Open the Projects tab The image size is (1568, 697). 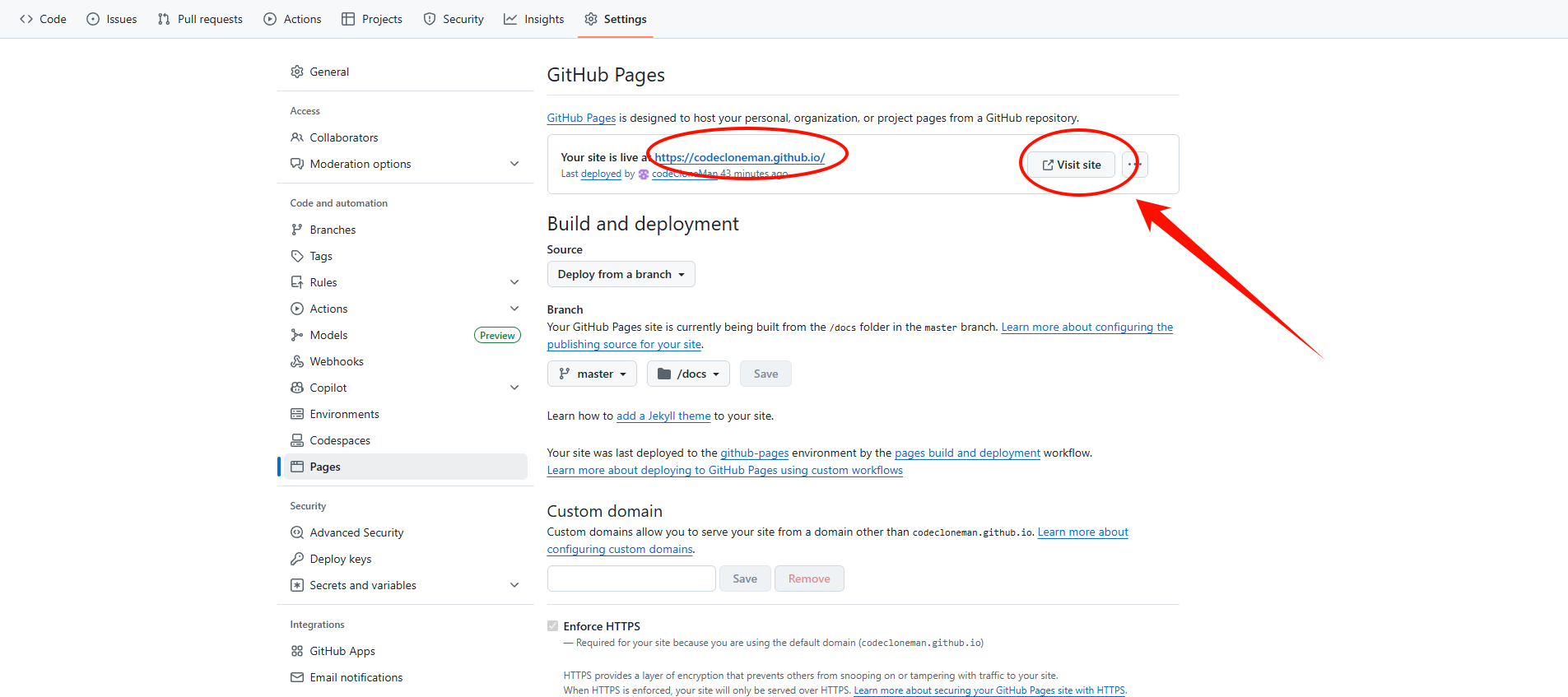372,19
